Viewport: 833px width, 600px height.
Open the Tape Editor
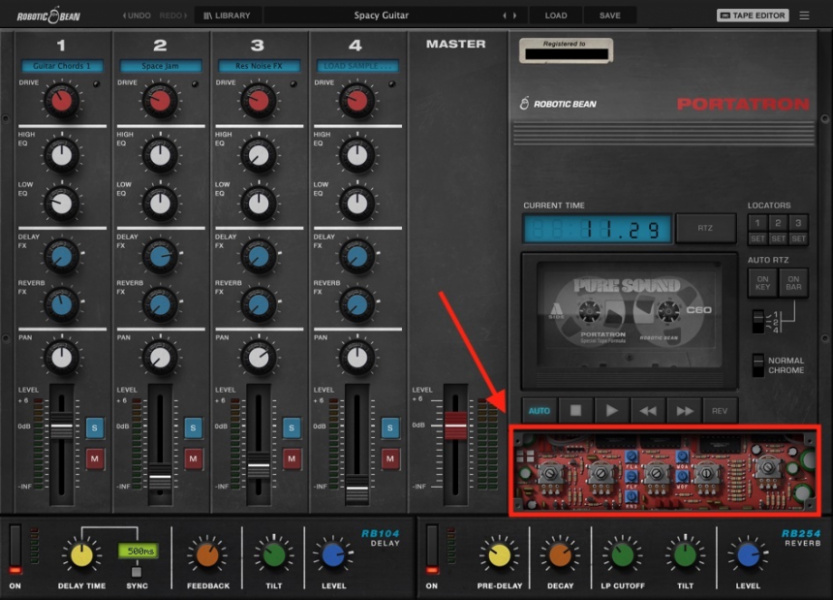click(x=753, y=15)
